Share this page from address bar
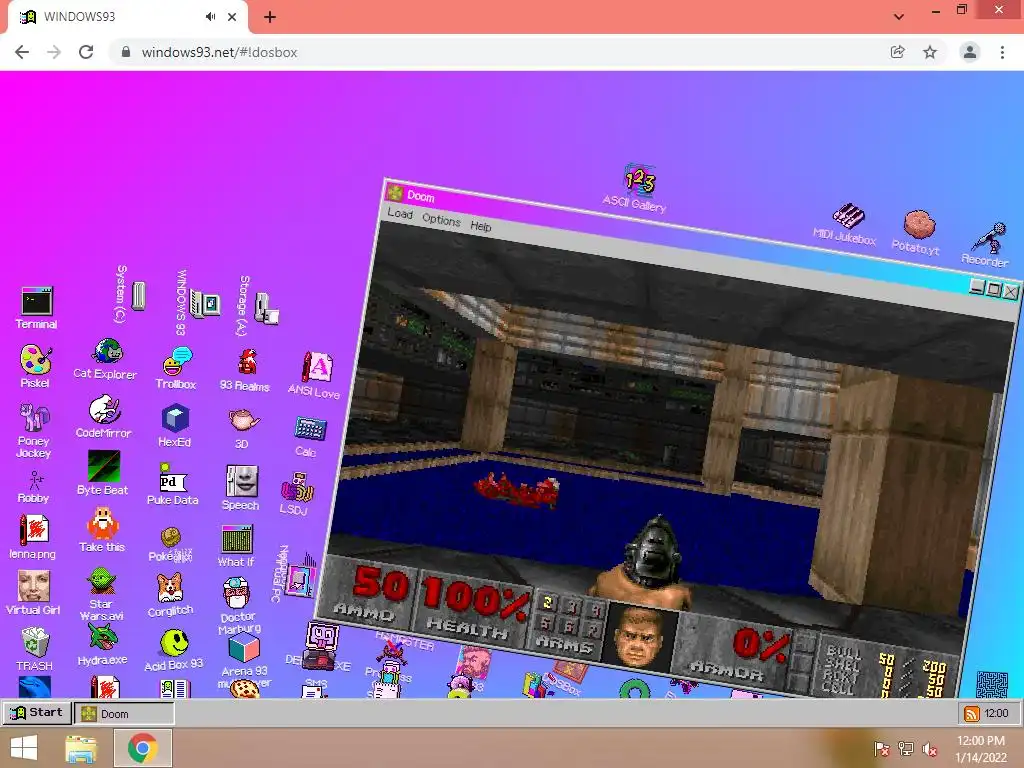 tap(897, 52)
